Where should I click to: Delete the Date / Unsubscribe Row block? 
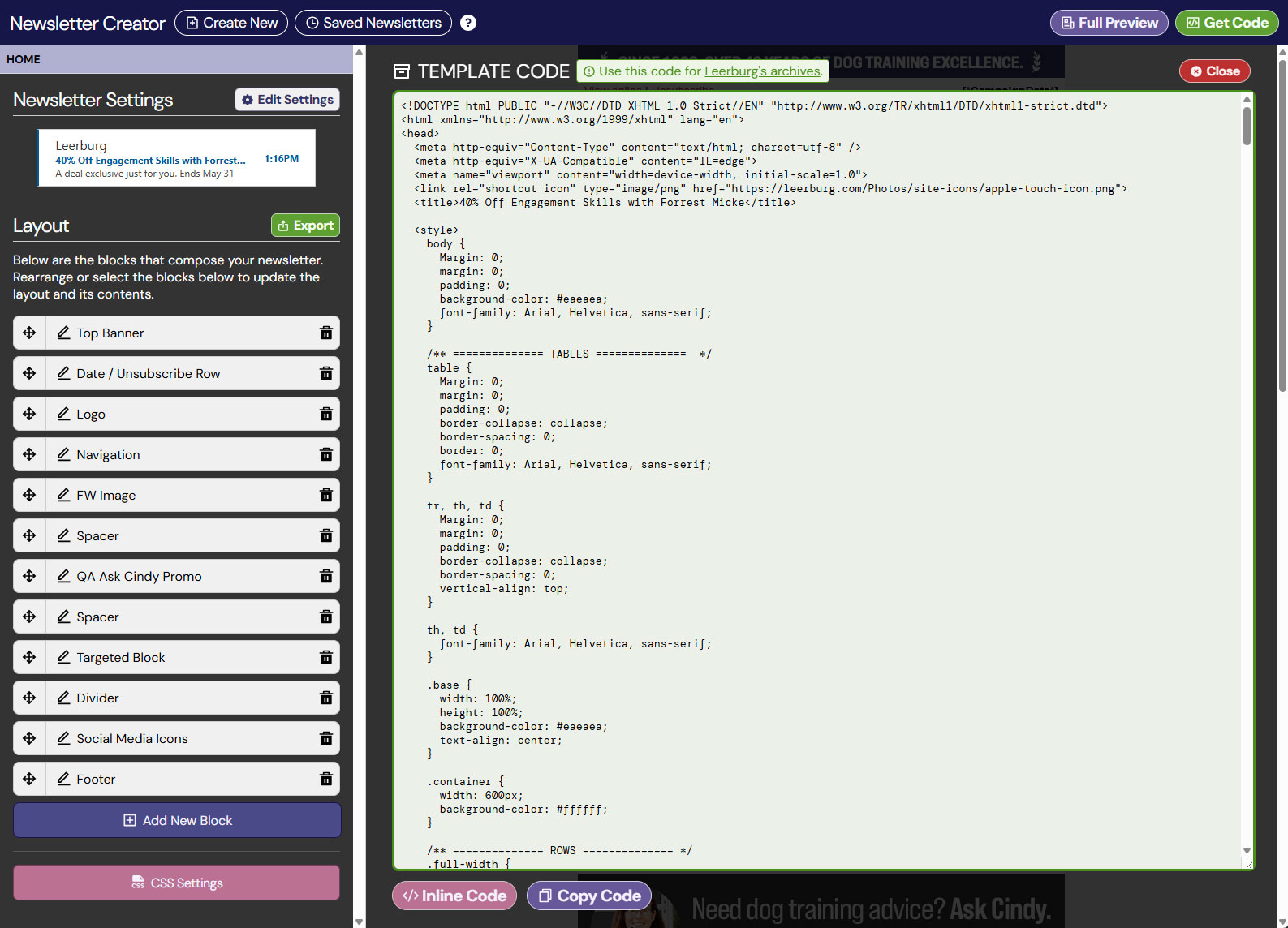coord(326,373)
